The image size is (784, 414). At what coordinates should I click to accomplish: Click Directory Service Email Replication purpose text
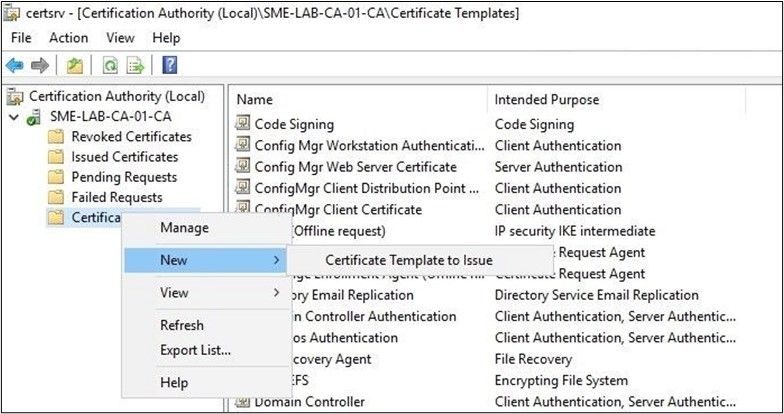tap(596, 295)
